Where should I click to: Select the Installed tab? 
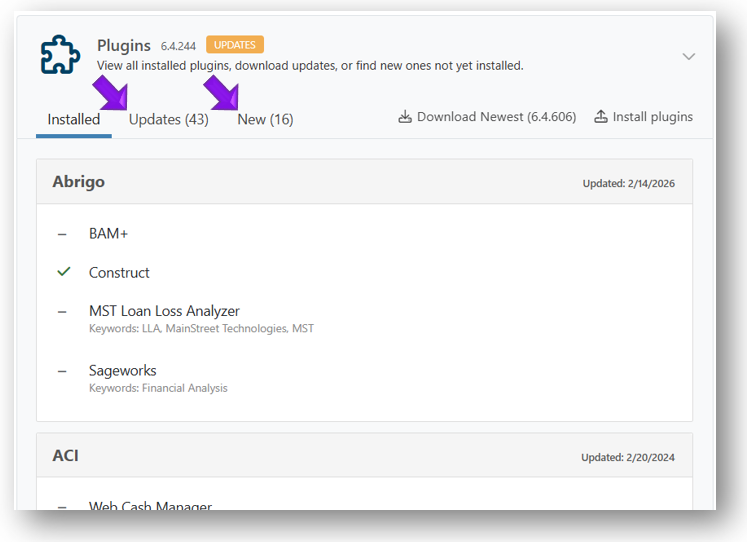(x=74, y=120)
